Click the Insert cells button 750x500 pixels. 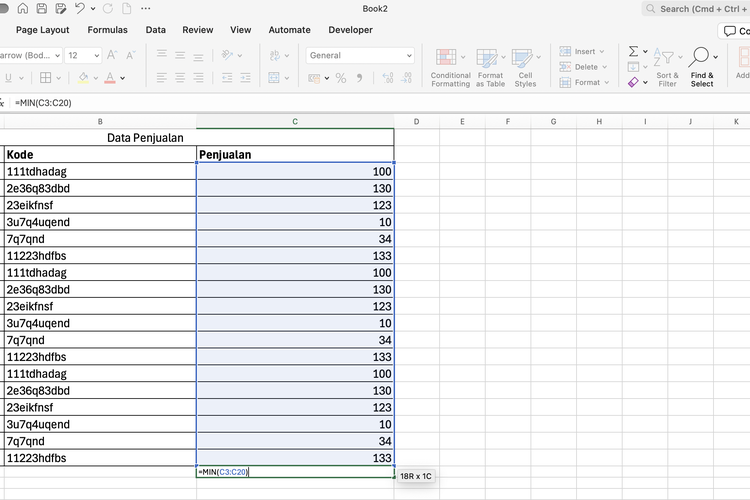click(x=580, y=52)
